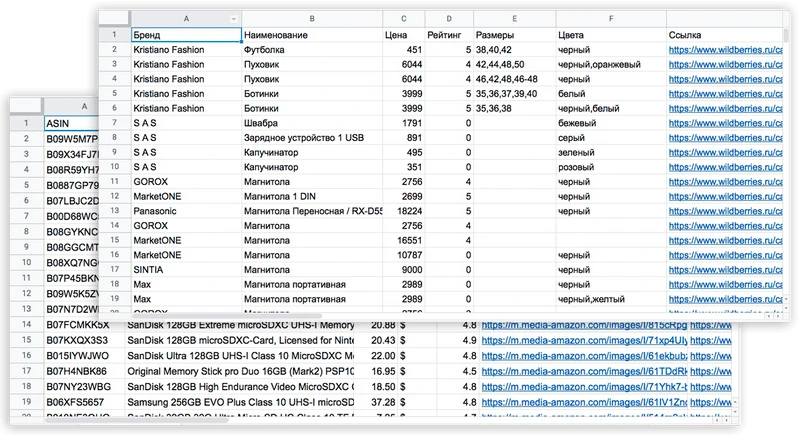Select column B header in front sheet
The height and width of the screenshot is (435, 800).
click(311, 19)
